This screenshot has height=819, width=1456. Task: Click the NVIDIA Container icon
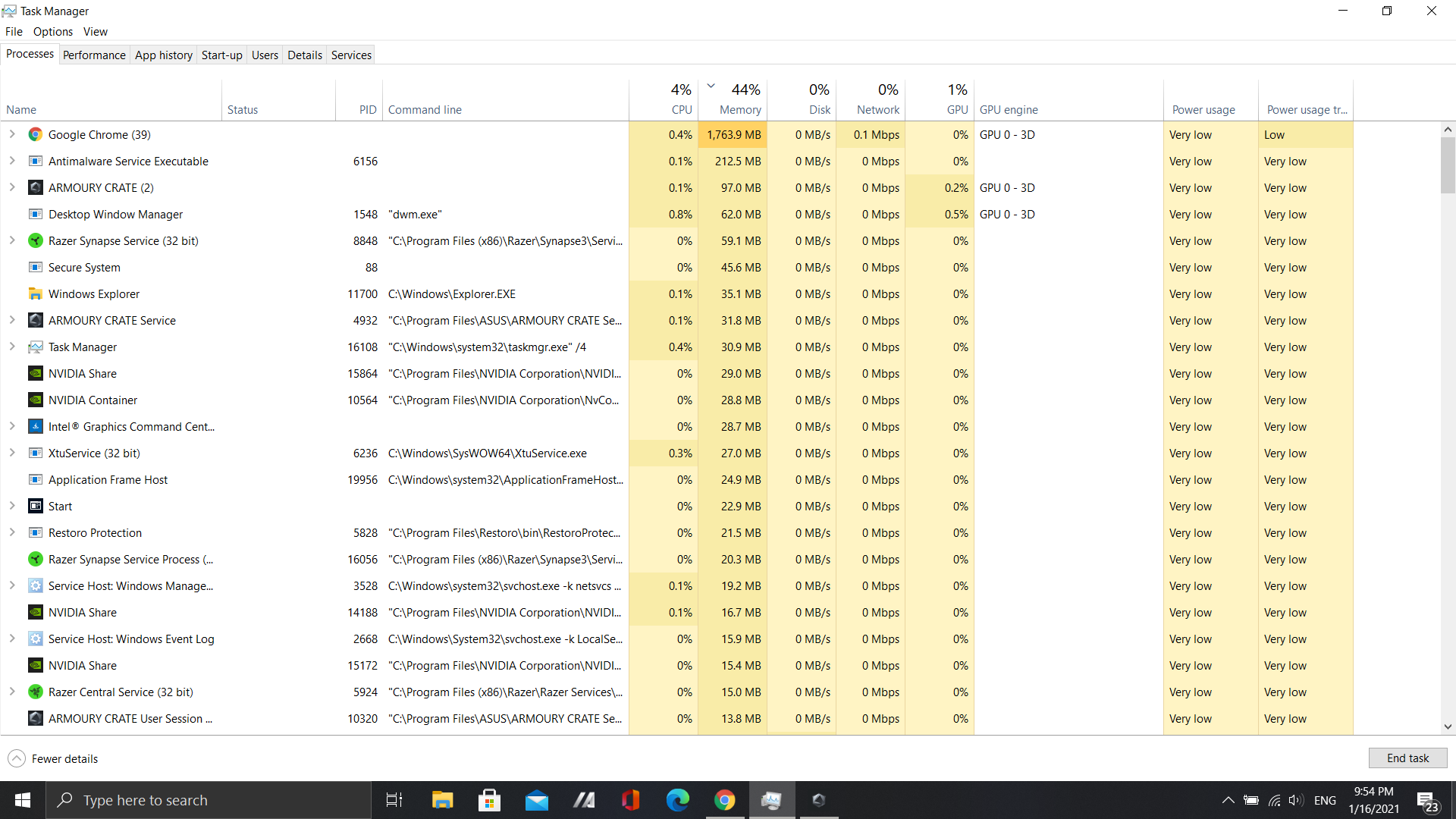(36, 400)
